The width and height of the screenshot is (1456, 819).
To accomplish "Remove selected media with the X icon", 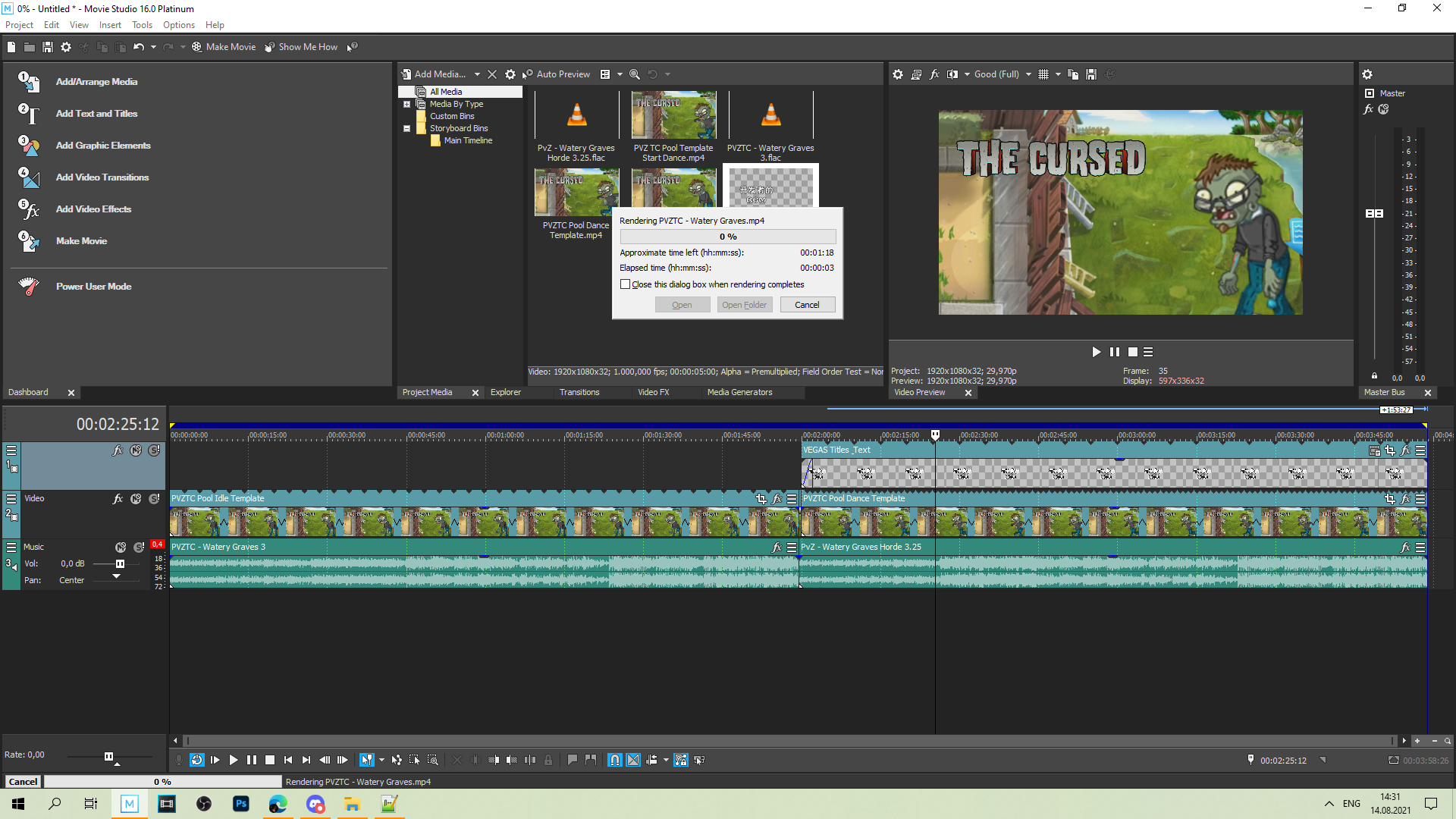I will tap(492, 74).
